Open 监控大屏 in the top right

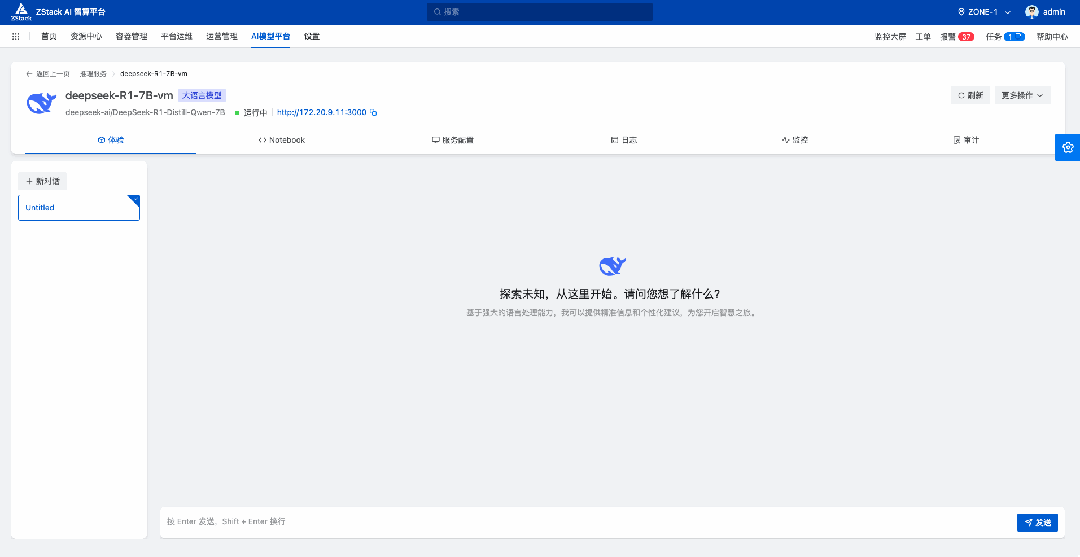pyautogui.click(x=890, y=36)
